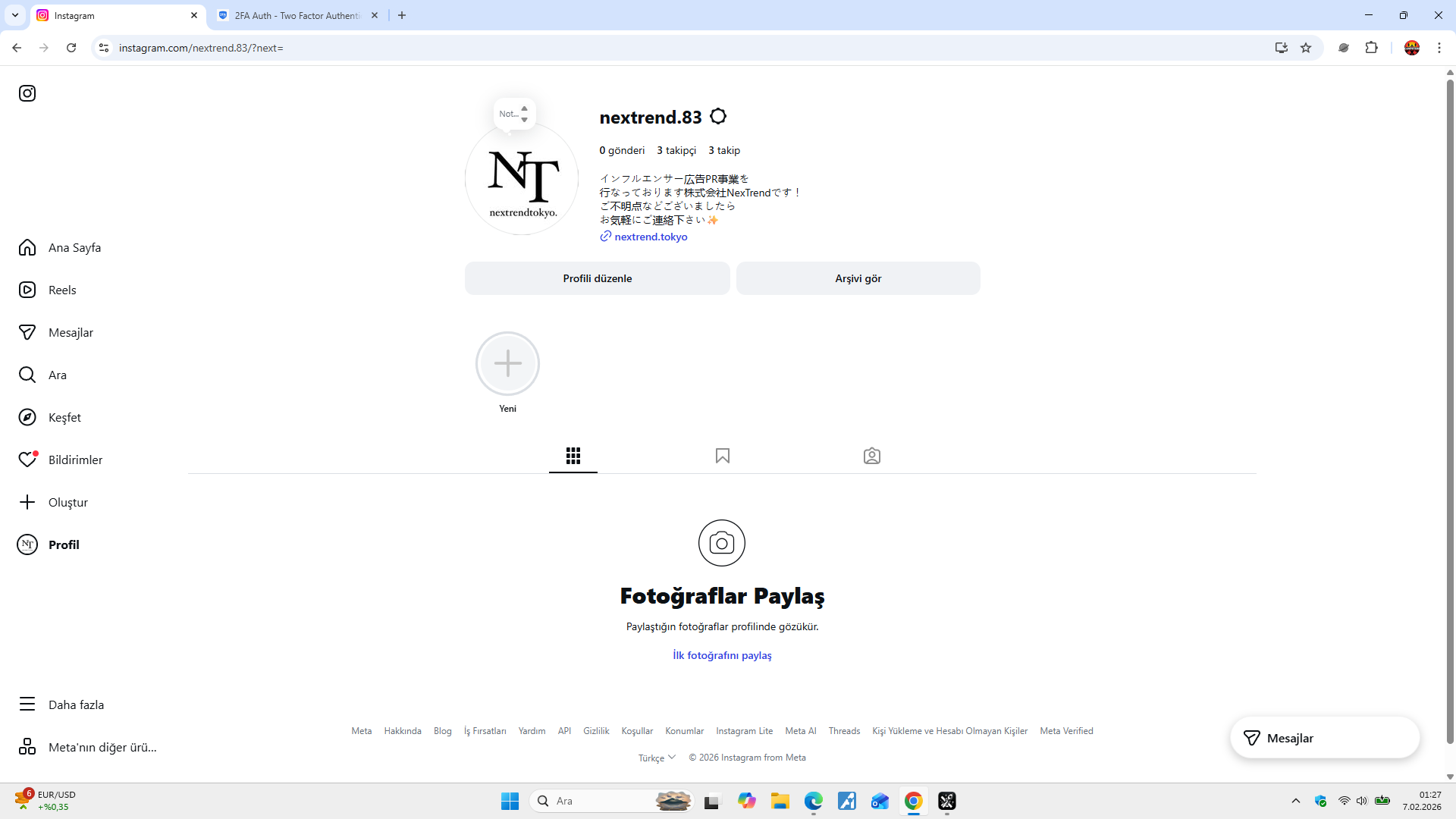Show hidden system tray icons chevron
This screenshot has height=819, width=1456.
[x=1296, y=801]
